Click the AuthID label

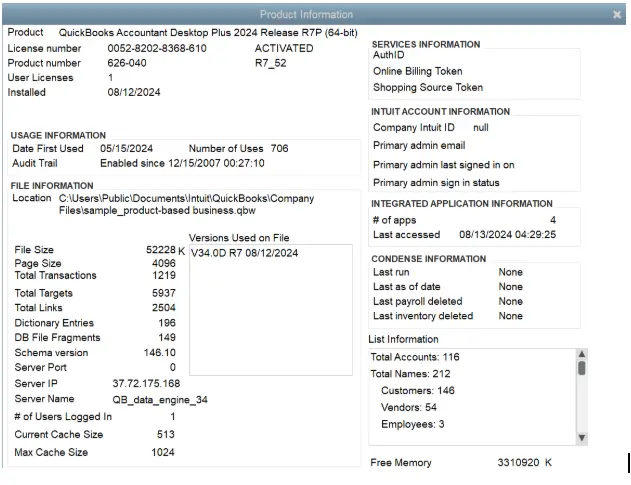coord(388,55)
